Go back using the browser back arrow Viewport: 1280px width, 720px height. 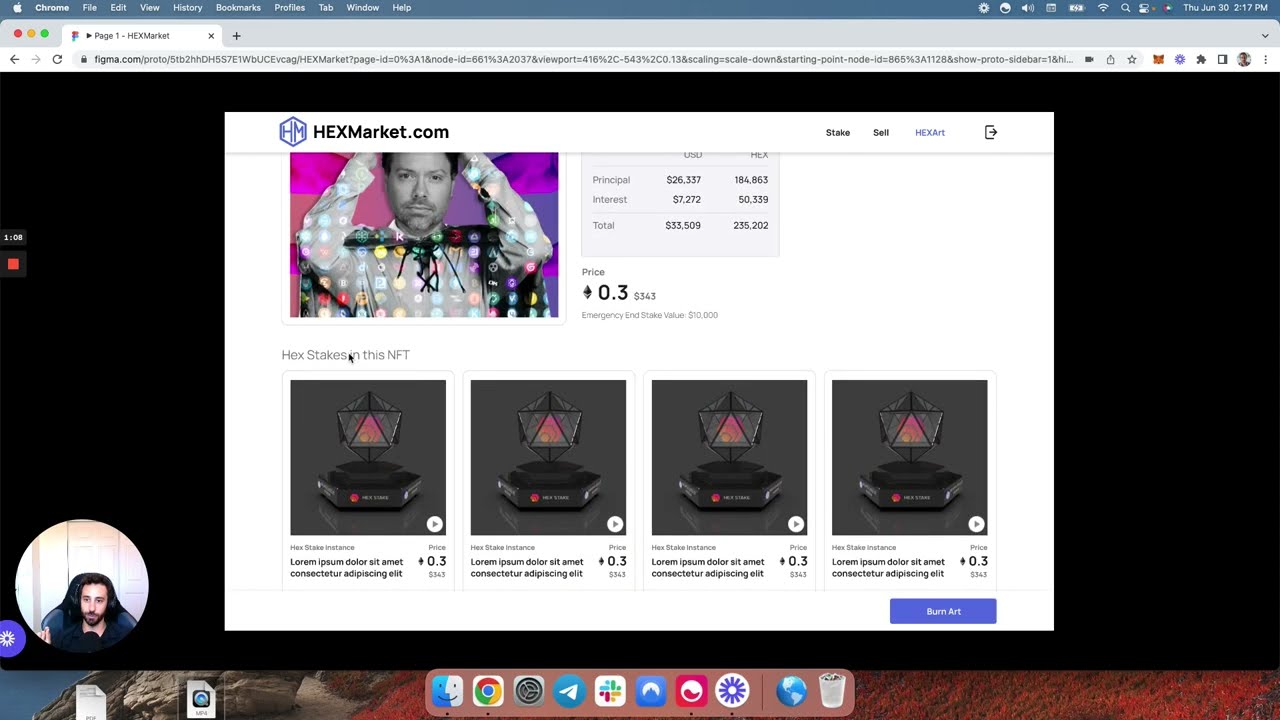14,59
